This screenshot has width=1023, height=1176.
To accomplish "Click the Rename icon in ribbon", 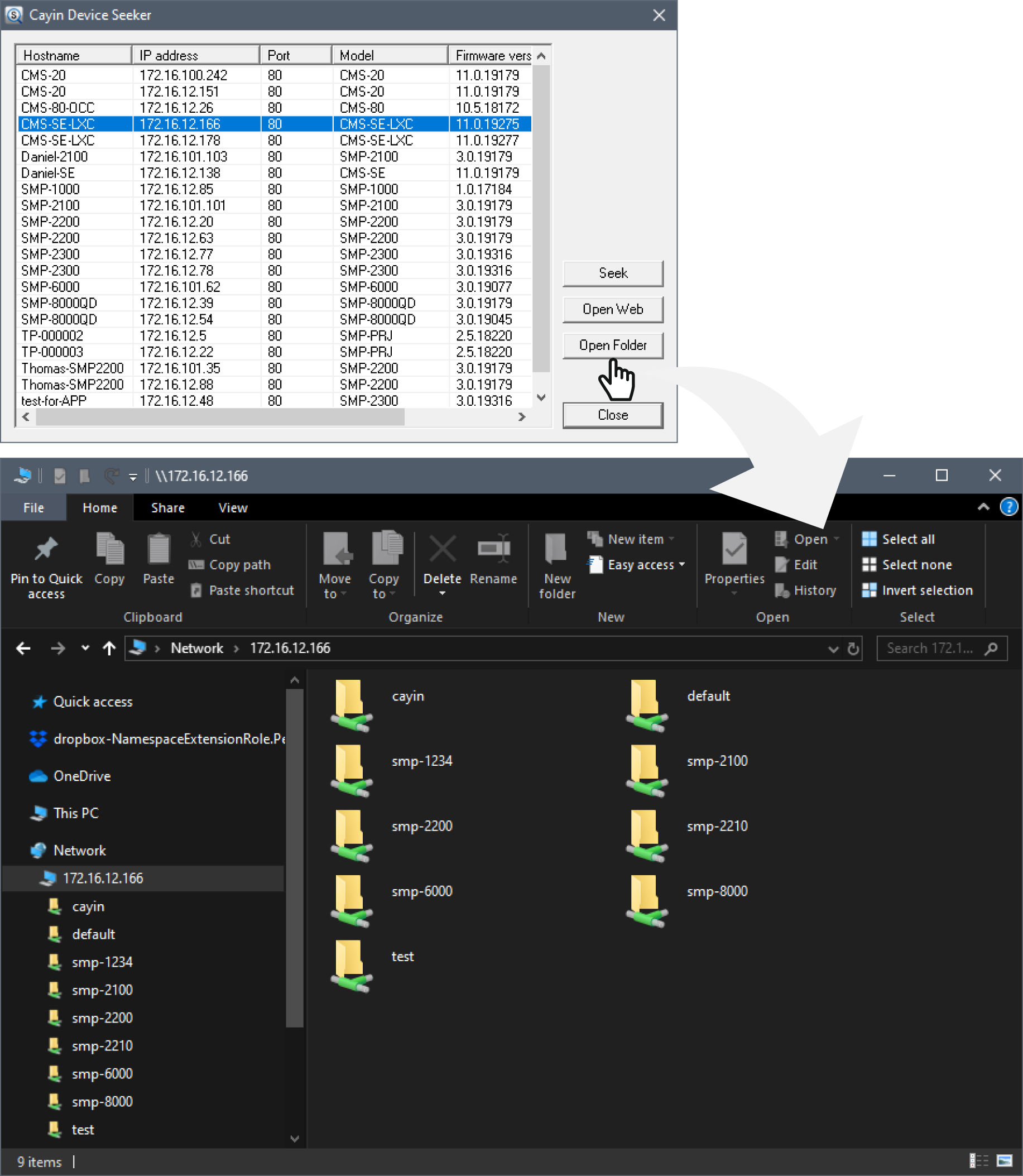I will [493, 550].
